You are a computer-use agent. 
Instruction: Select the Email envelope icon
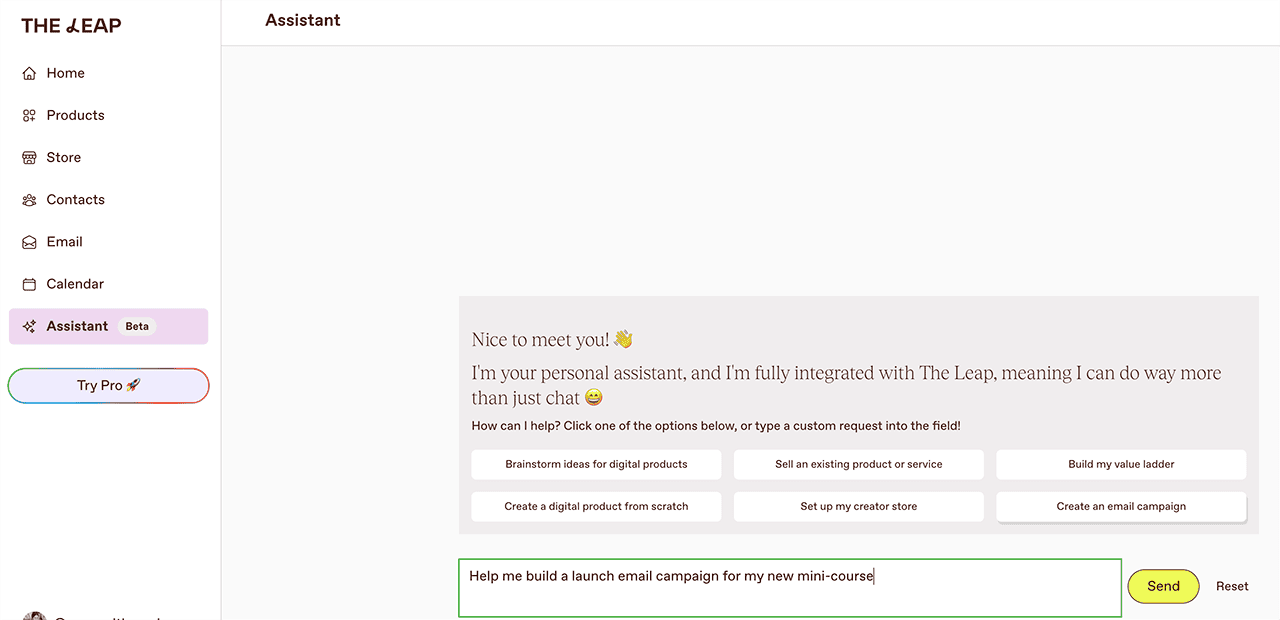tap(29, 241)
